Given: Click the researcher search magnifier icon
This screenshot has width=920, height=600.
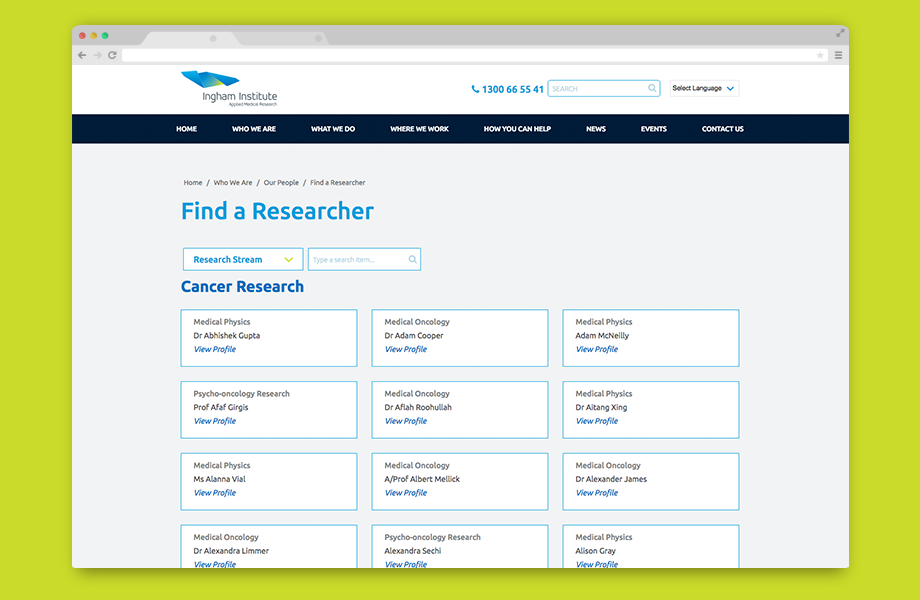Looking at the screenshot, I should [x=412, y=260].
